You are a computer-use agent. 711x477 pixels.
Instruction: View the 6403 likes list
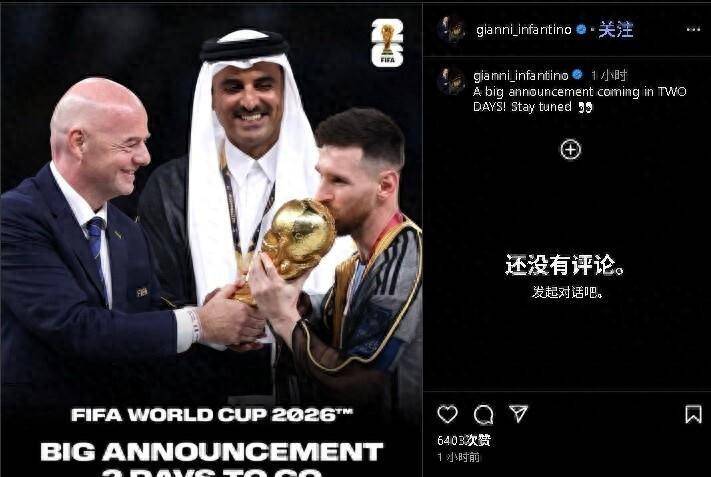pyautogui.click(x=463, y=440)
